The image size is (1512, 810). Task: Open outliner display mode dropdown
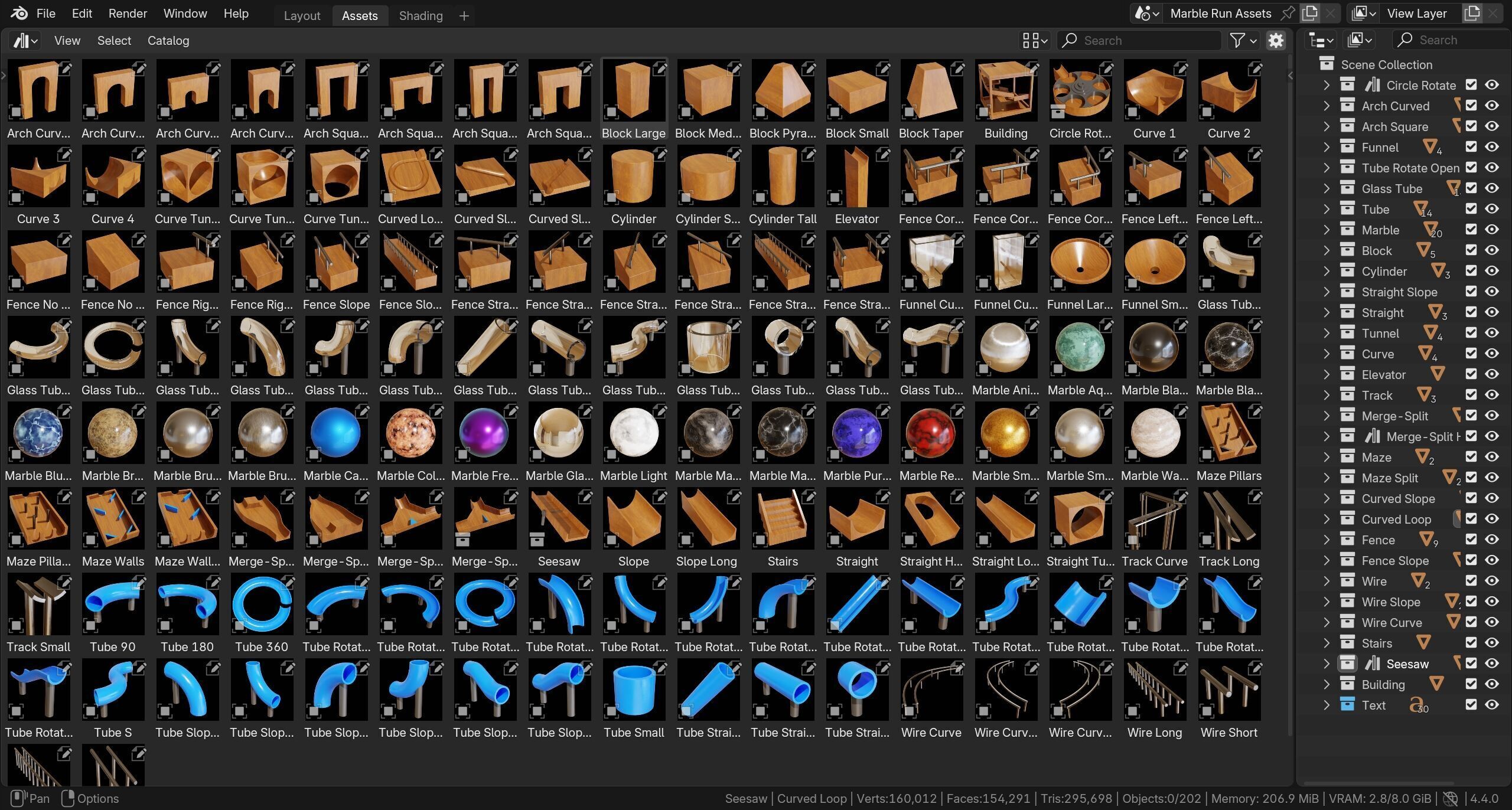(1359, 40)
